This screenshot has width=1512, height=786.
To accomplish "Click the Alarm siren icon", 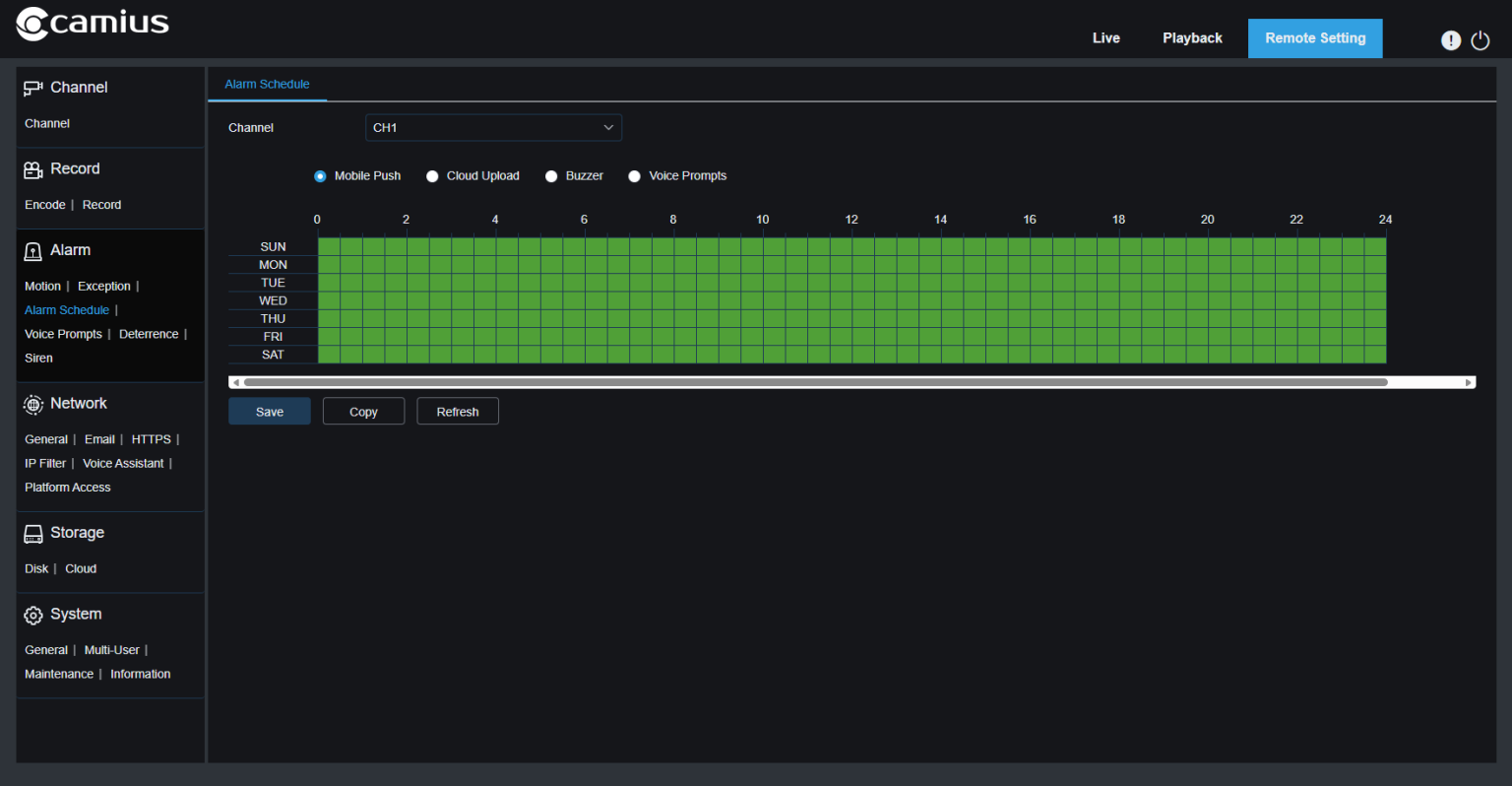I will pos(32,251).
